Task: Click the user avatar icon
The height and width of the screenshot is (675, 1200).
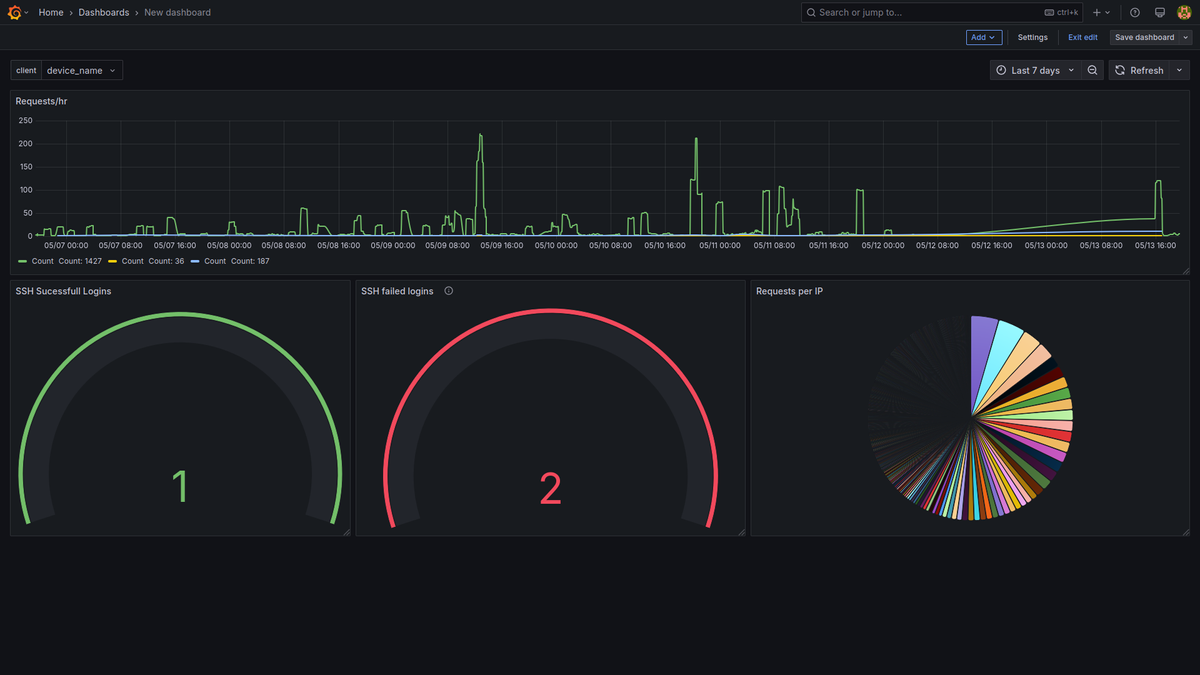Action: pyautogui.click(x=1184, y=13)
